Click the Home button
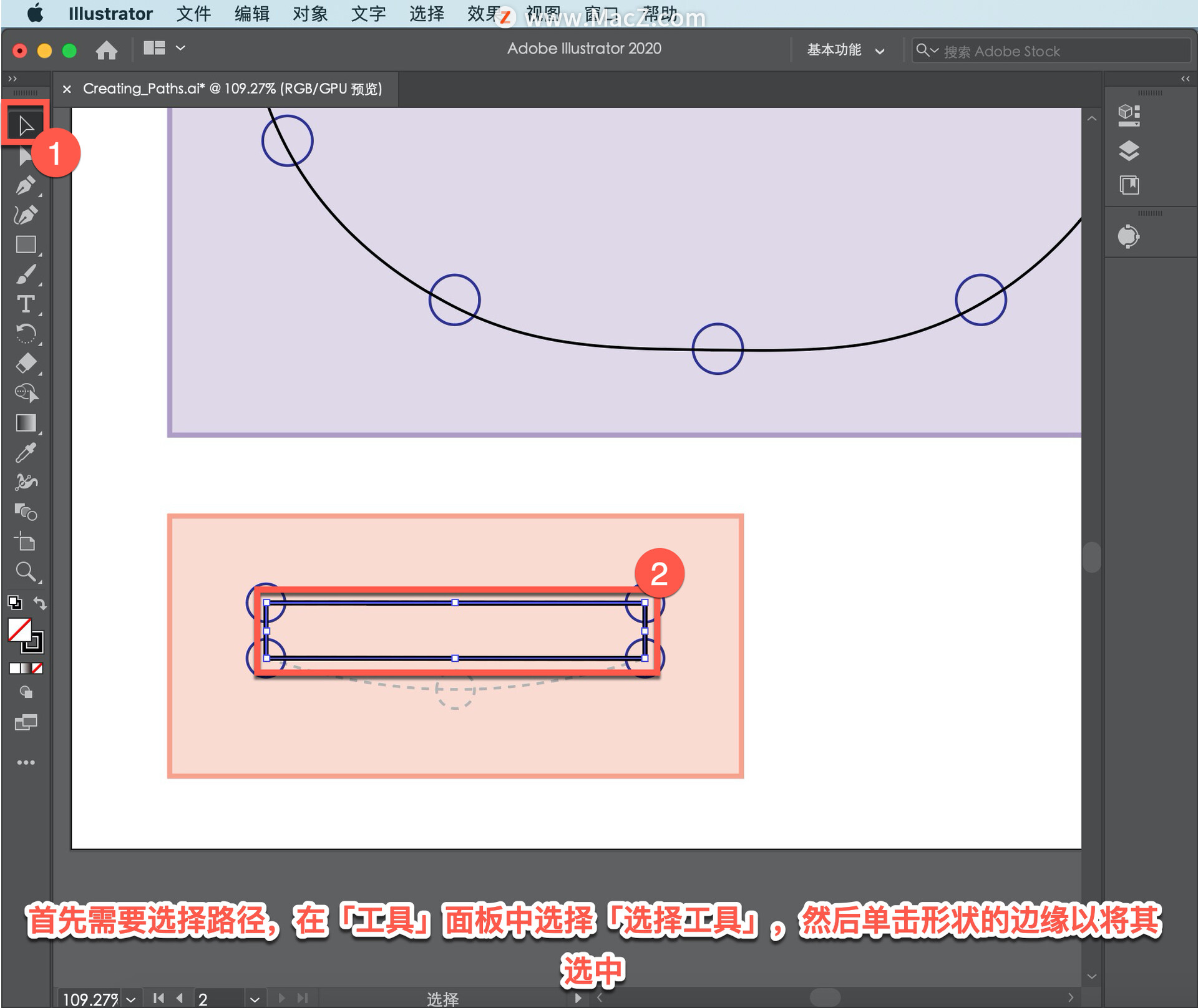The width and height of the screenshot is (1198, 1008). click(x=106, y=50)
